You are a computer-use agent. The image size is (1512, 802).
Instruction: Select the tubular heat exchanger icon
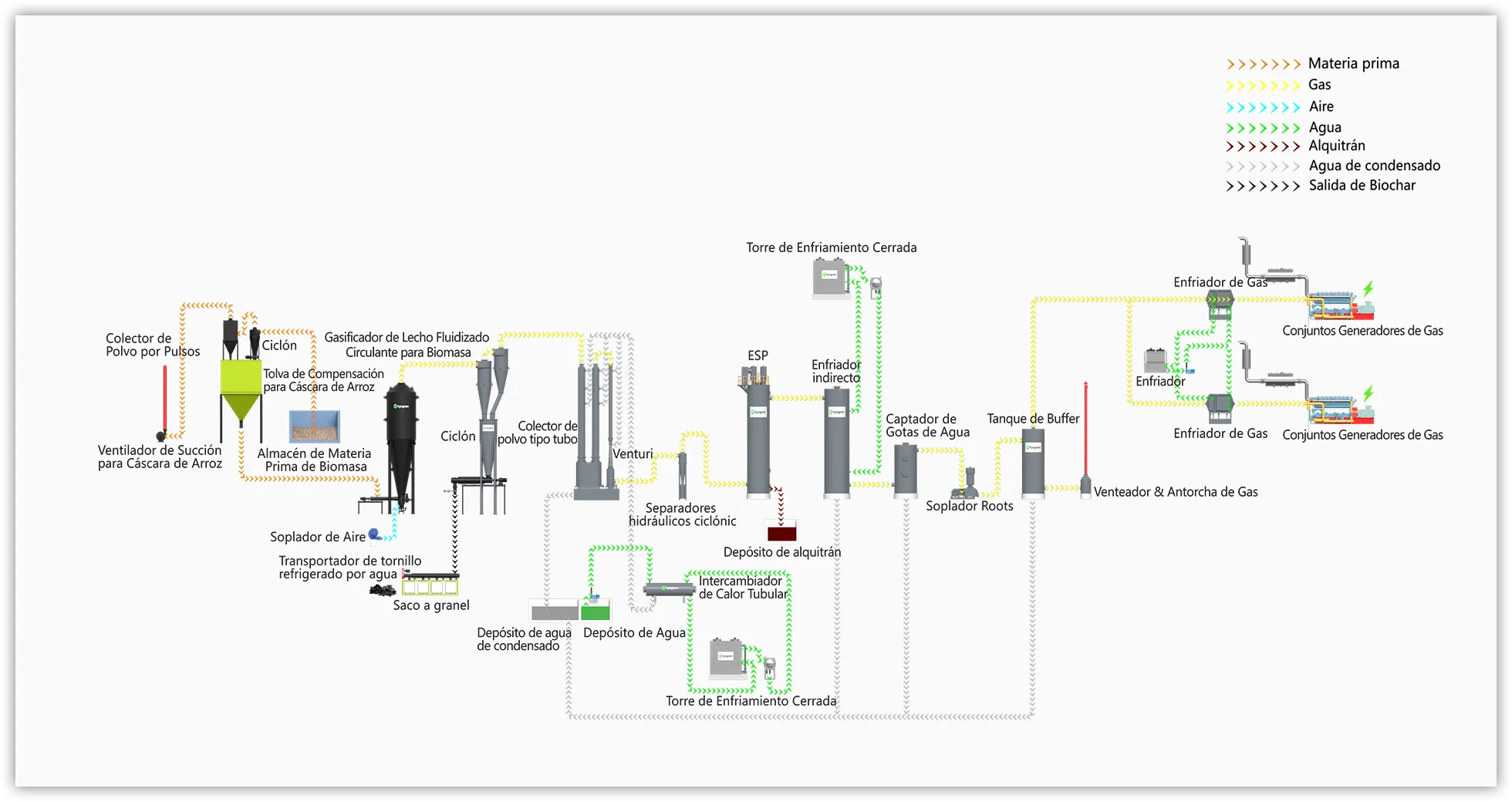(669, 590)
